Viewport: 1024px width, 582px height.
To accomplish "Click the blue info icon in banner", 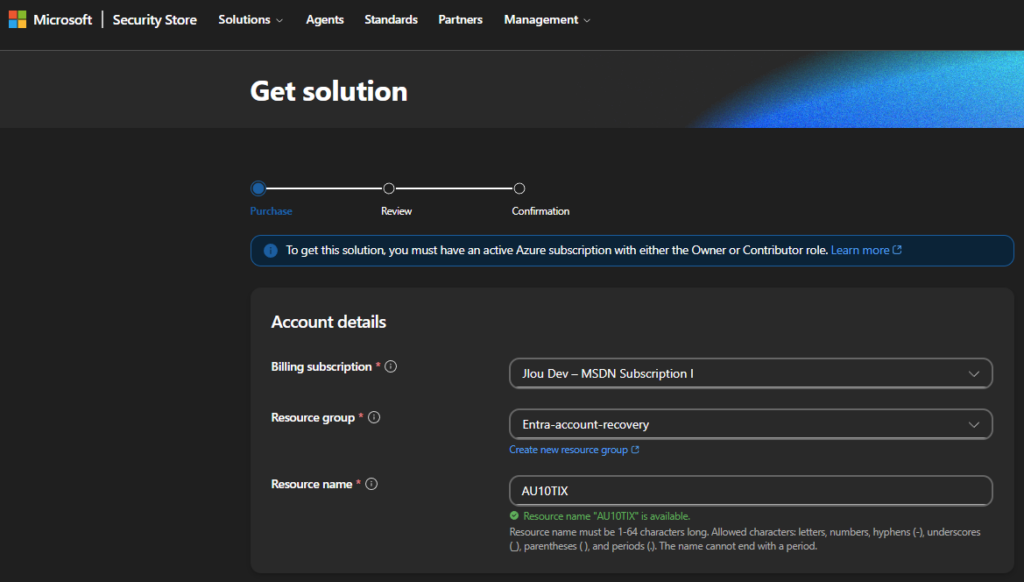I will coord(270,251).
